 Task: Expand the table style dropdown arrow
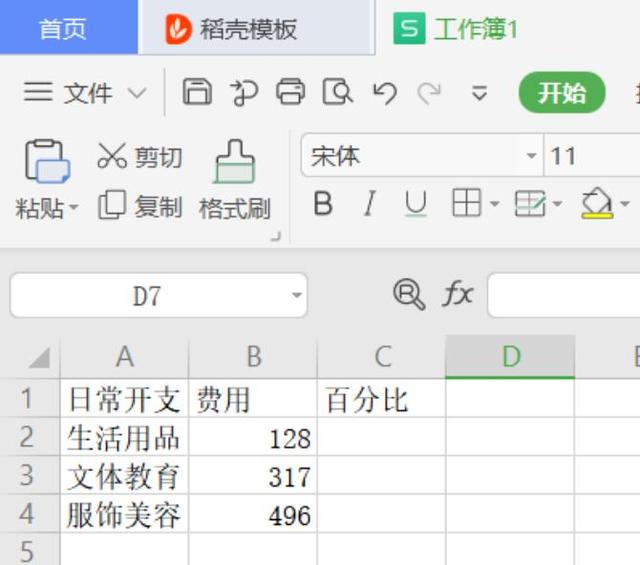point(557,203)
